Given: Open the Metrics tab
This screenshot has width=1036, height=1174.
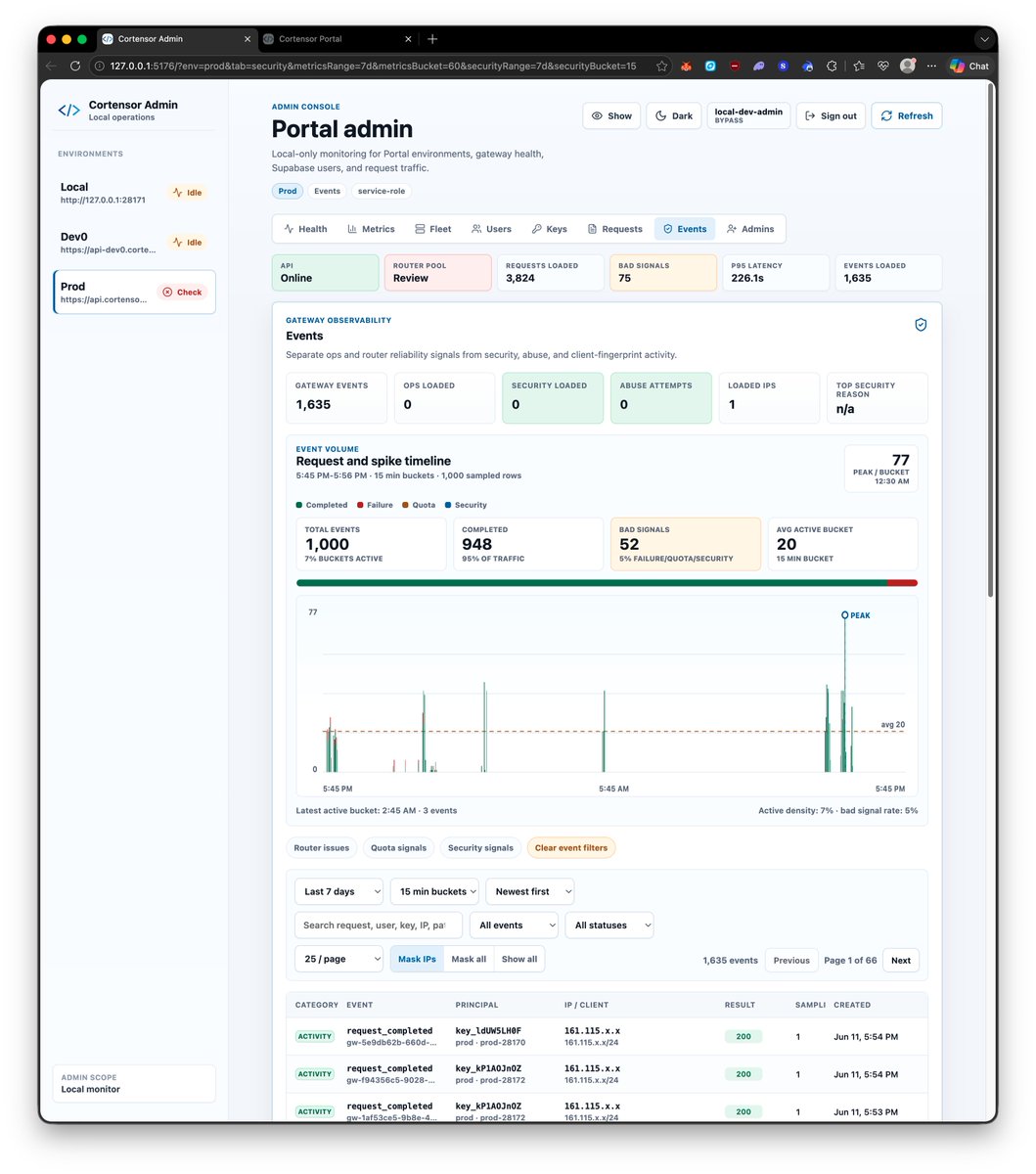Looking at the screenshot, I should click(x=371, y=229).
